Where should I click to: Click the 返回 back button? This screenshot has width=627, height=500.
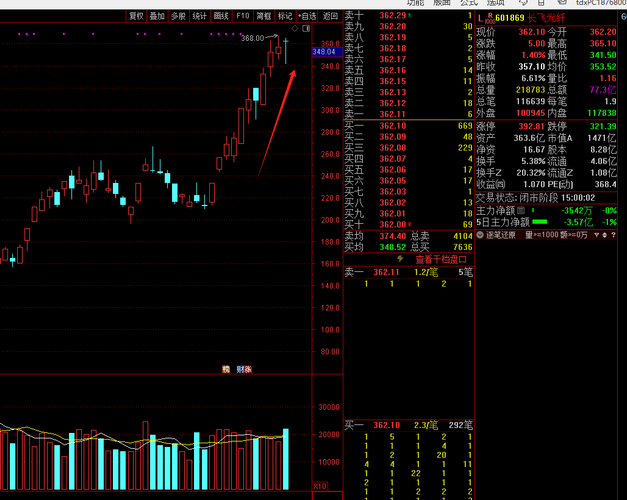pyautogui.click(x=330, y=16)
